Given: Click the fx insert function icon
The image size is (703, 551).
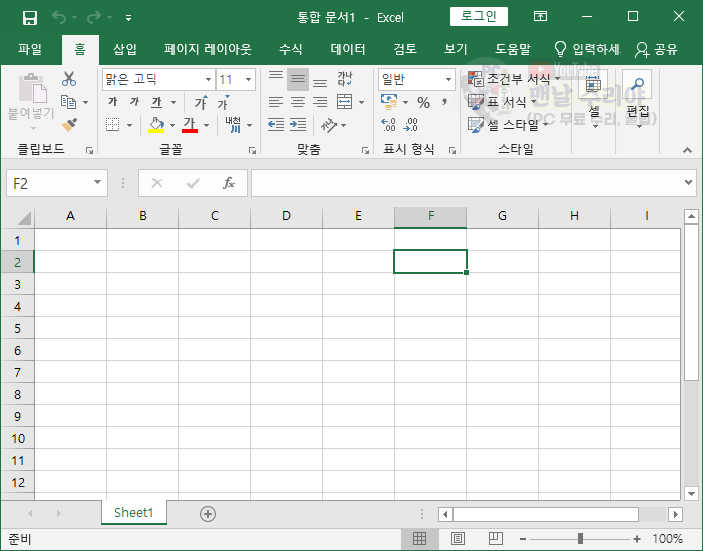Looking at the screenshot, I should (229, 183).
